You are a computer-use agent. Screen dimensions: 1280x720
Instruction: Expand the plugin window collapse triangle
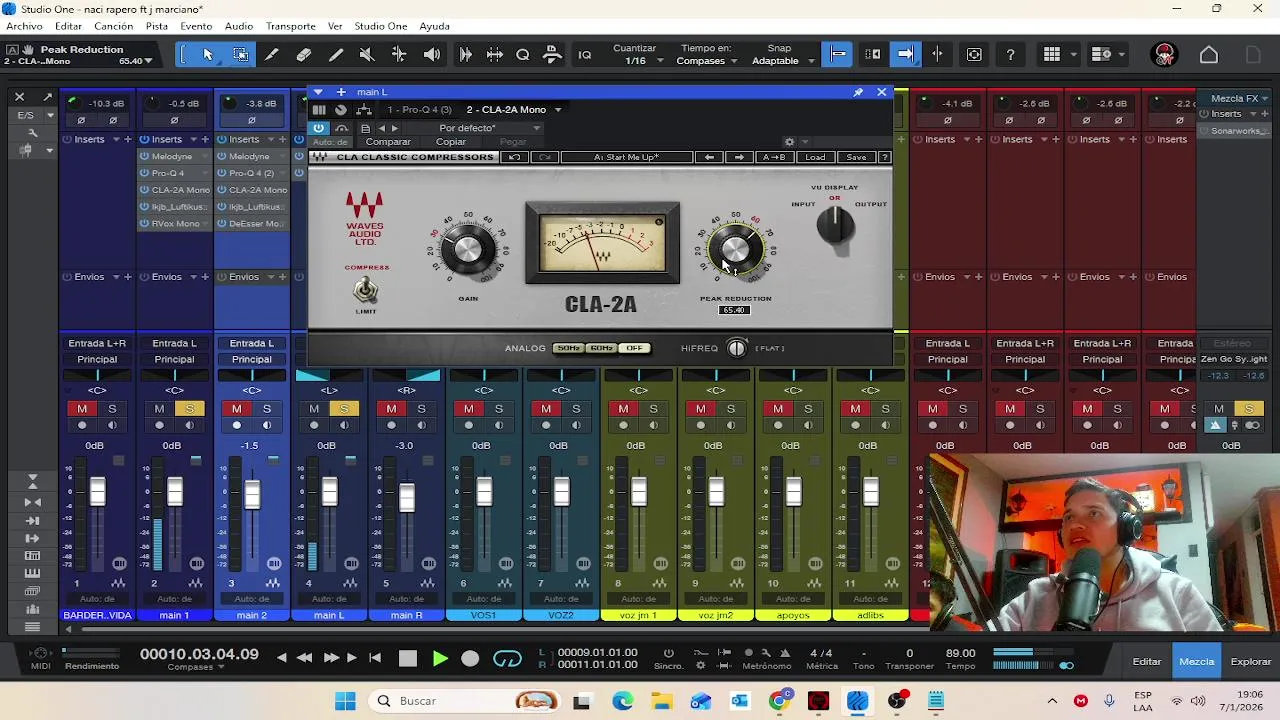318,92
